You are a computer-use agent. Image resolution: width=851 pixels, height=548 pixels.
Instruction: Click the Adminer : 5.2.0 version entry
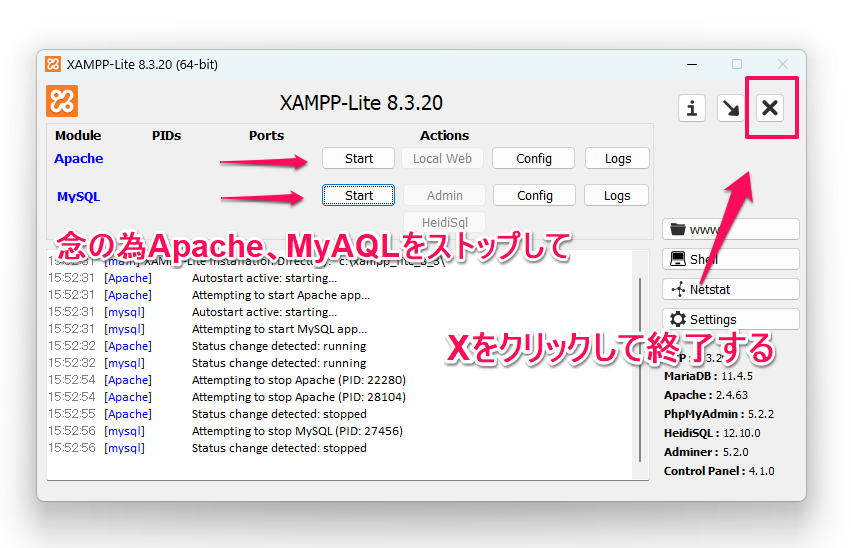click(706, 452)
